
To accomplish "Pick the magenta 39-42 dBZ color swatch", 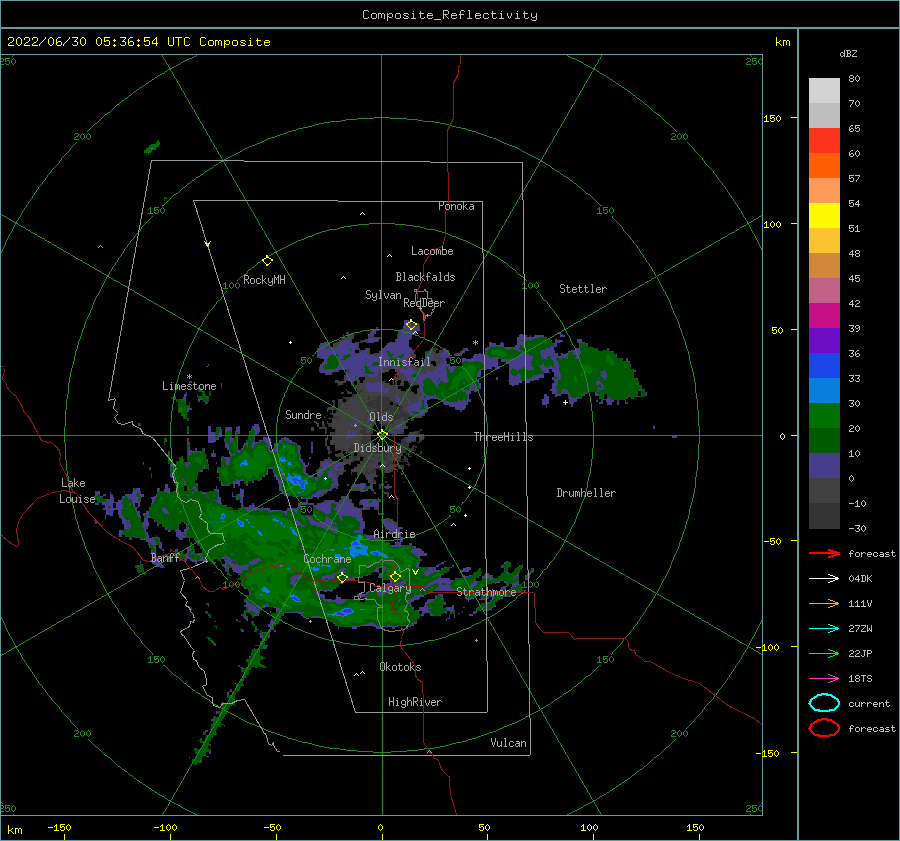I will (x=824, y=316).
